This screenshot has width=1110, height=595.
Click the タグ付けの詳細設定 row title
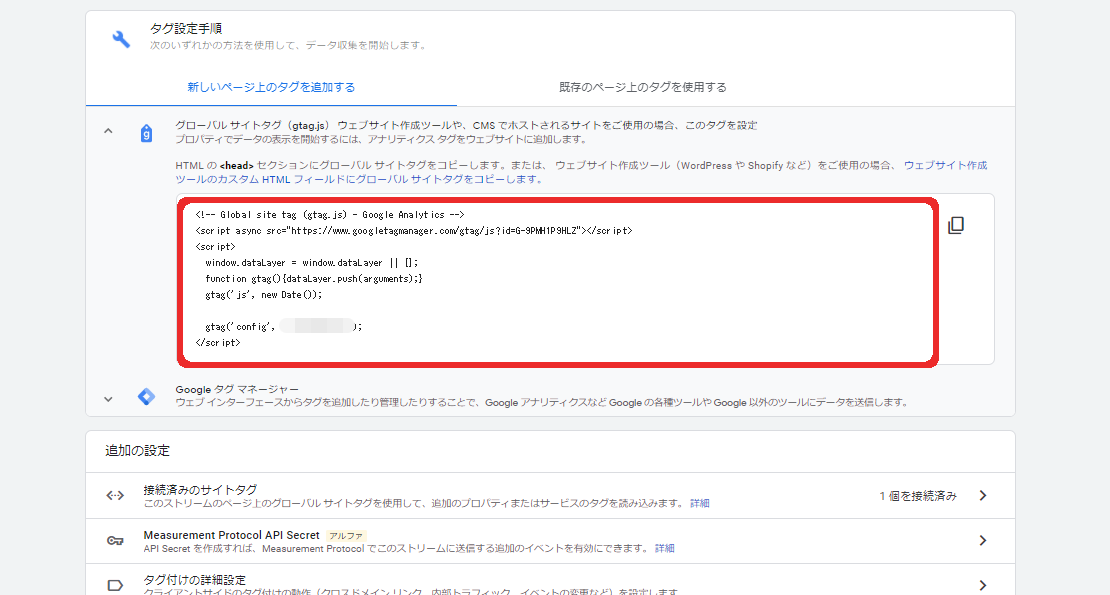point(195,579)
